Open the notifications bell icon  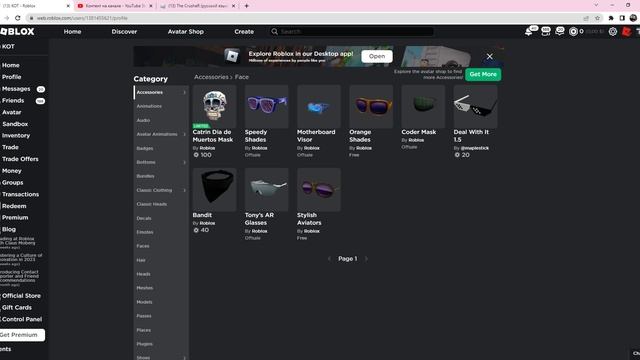coord(529,32)
